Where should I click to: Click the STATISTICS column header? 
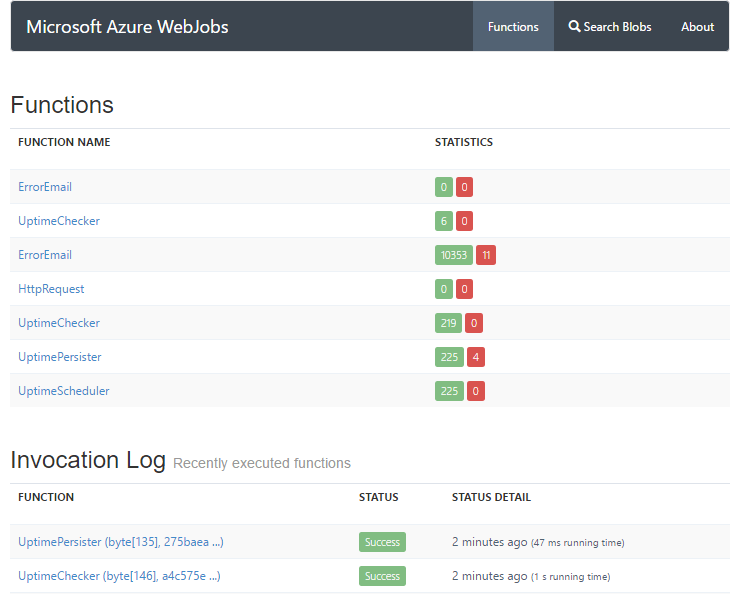point(464,142)
